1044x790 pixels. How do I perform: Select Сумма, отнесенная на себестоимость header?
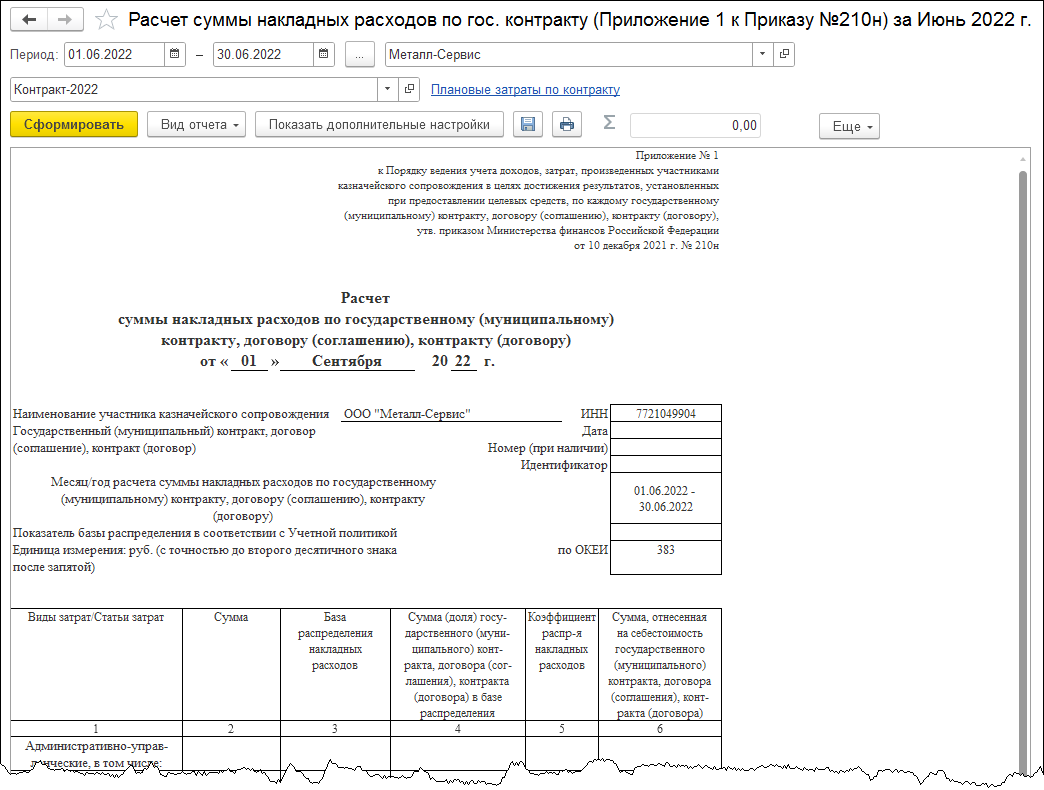(660, 664)
